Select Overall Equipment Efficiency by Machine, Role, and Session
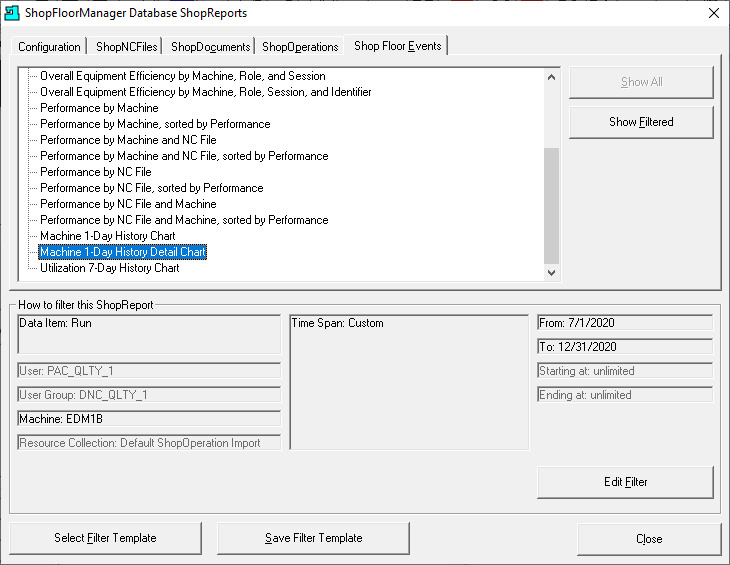Image resolution: width=730 pixels, height=565 pixels. (x=183, y=76)
